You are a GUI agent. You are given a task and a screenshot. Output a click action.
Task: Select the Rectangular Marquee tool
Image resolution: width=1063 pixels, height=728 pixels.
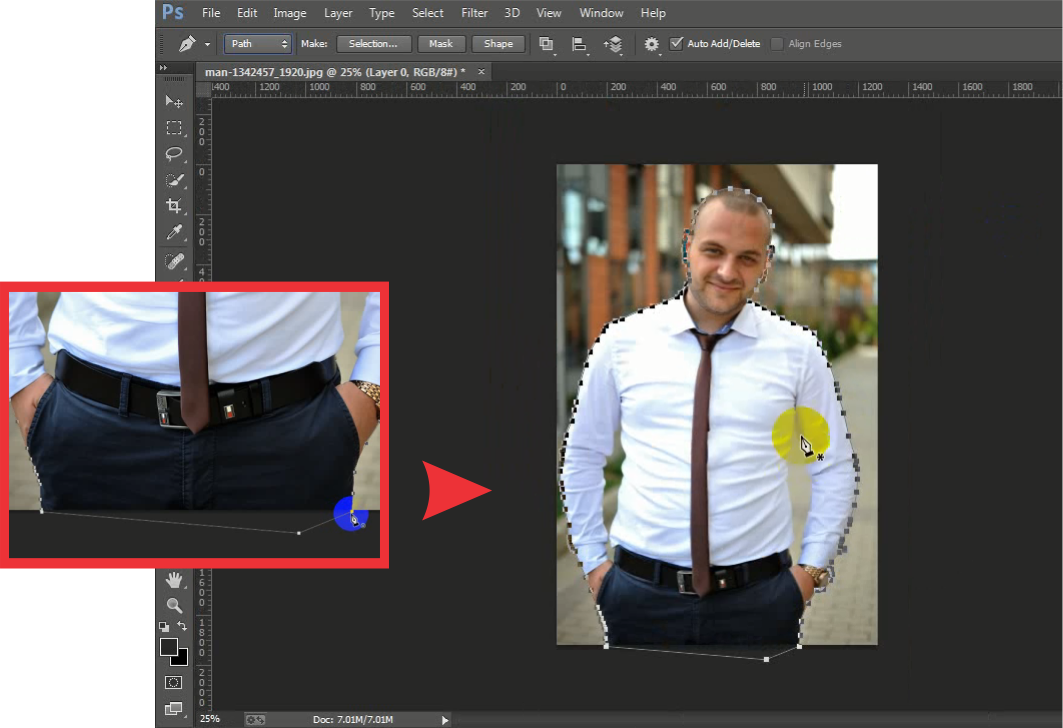(174, 128)
